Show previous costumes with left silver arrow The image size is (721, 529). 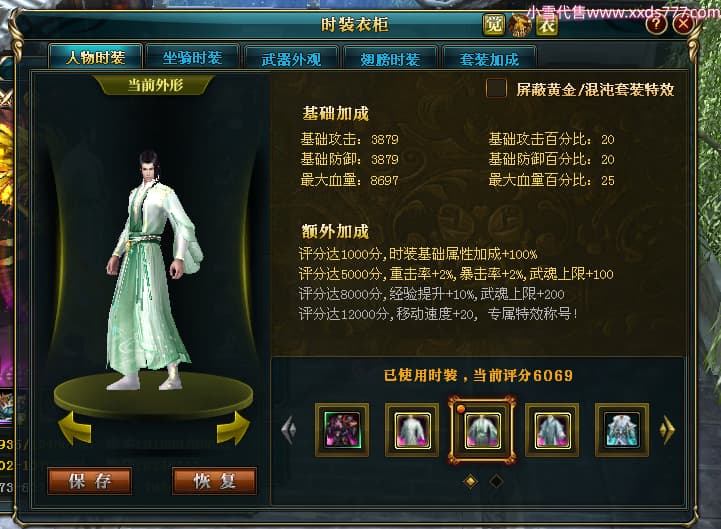[289, 429]
